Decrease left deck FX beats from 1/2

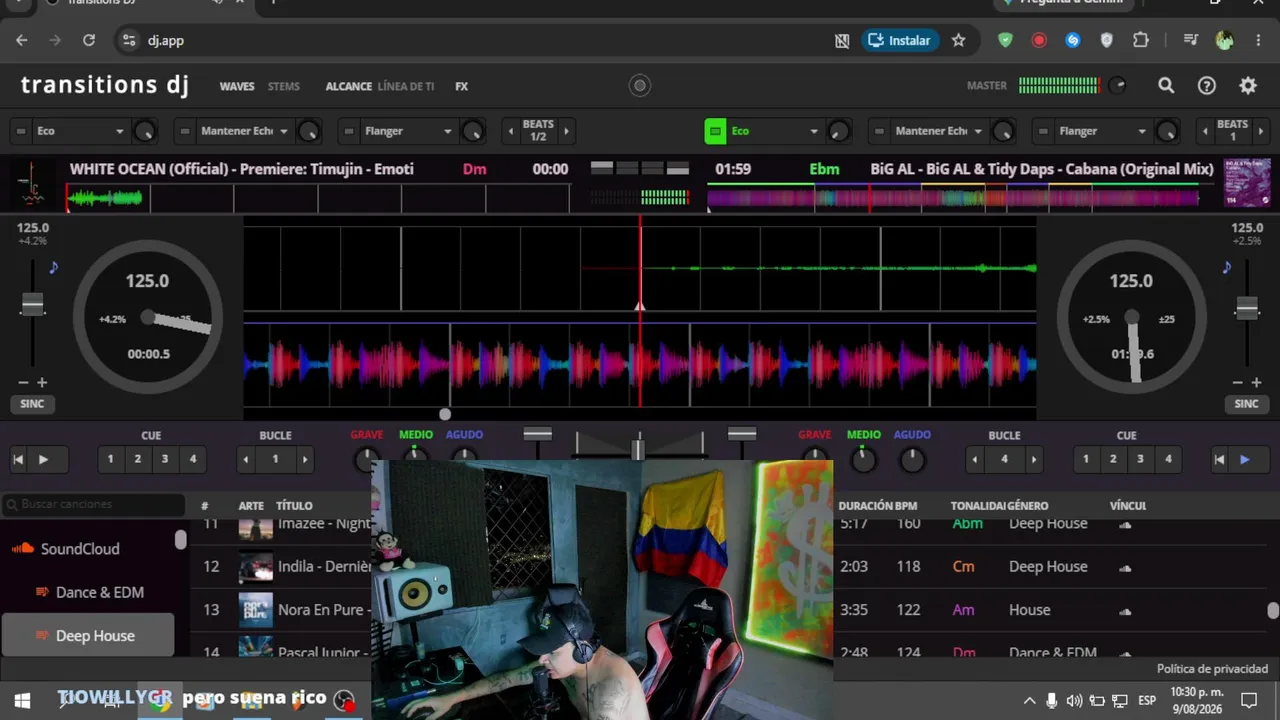pos(511,131)
